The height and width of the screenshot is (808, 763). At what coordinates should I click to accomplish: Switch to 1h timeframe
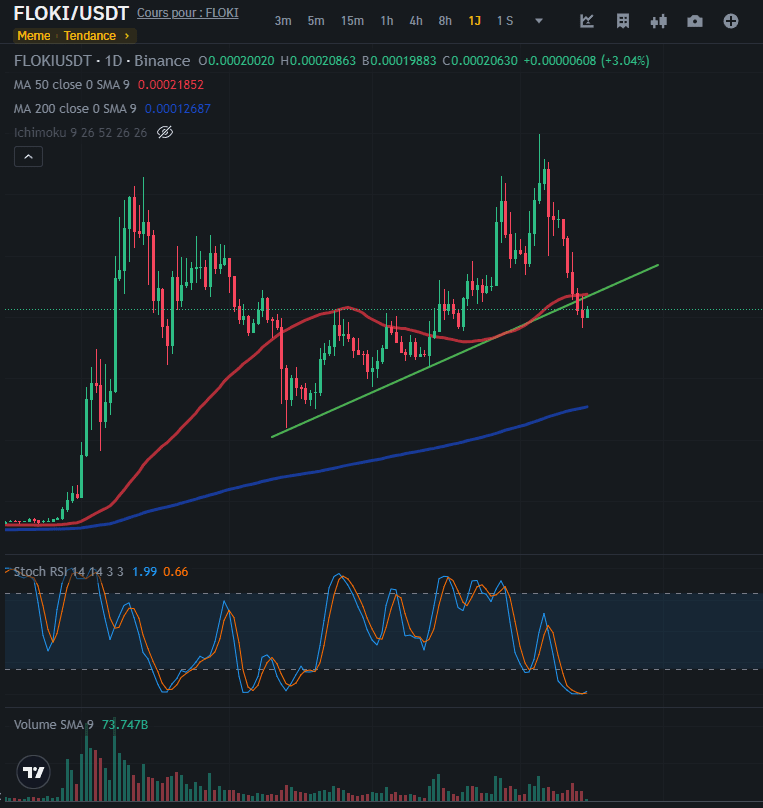386,21
